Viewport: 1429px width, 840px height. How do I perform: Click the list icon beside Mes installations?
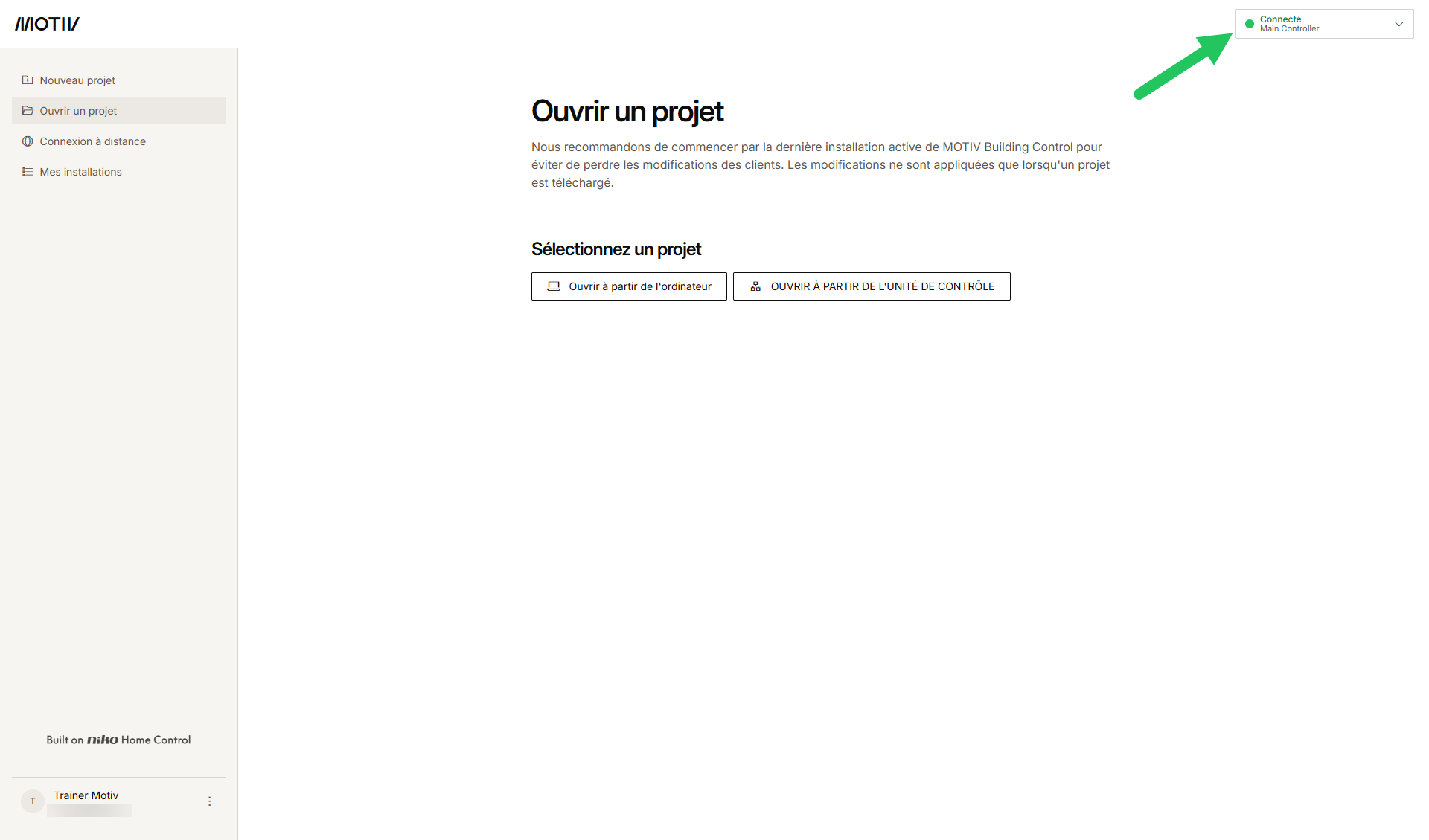[28, 172]
